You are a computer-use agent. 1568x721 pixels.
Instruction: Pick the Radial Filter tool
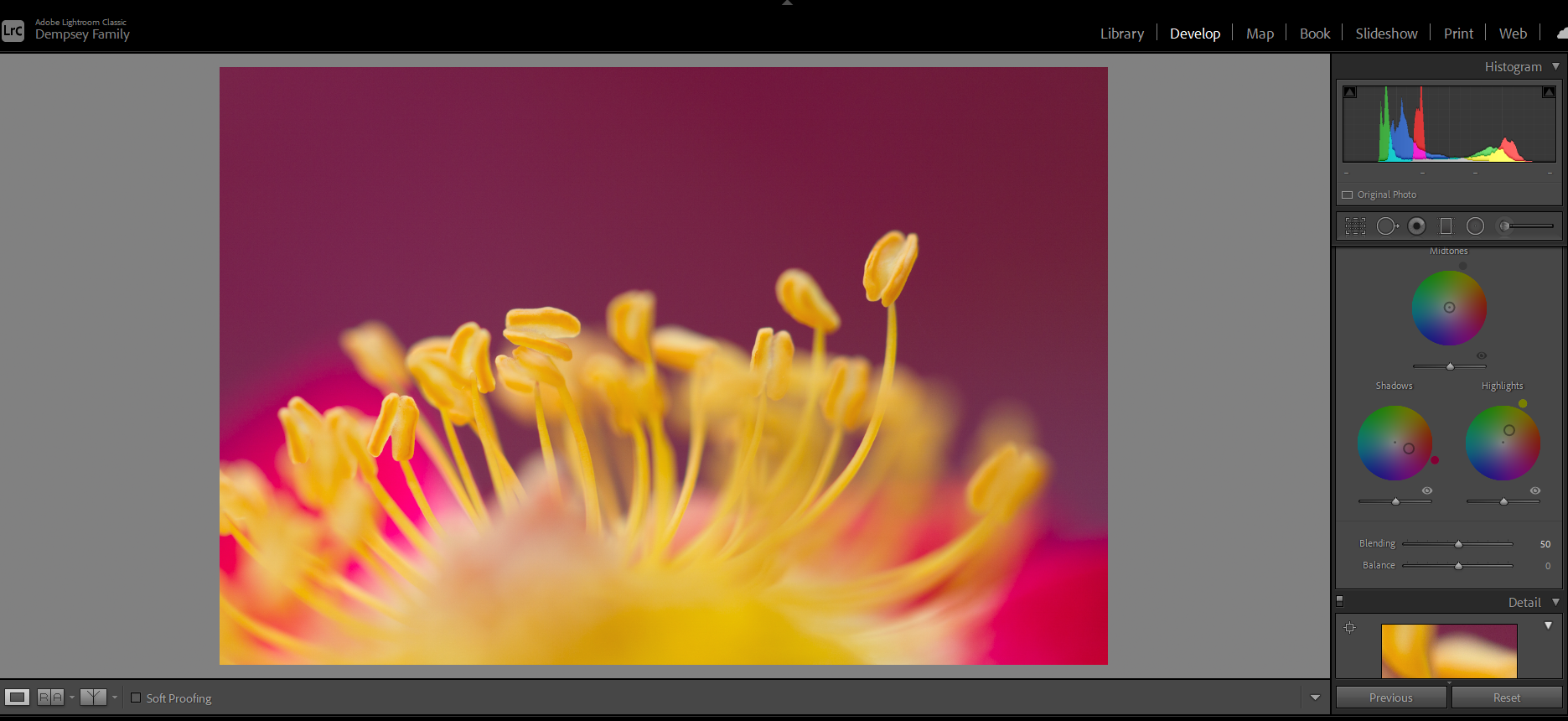[1475, 226]
